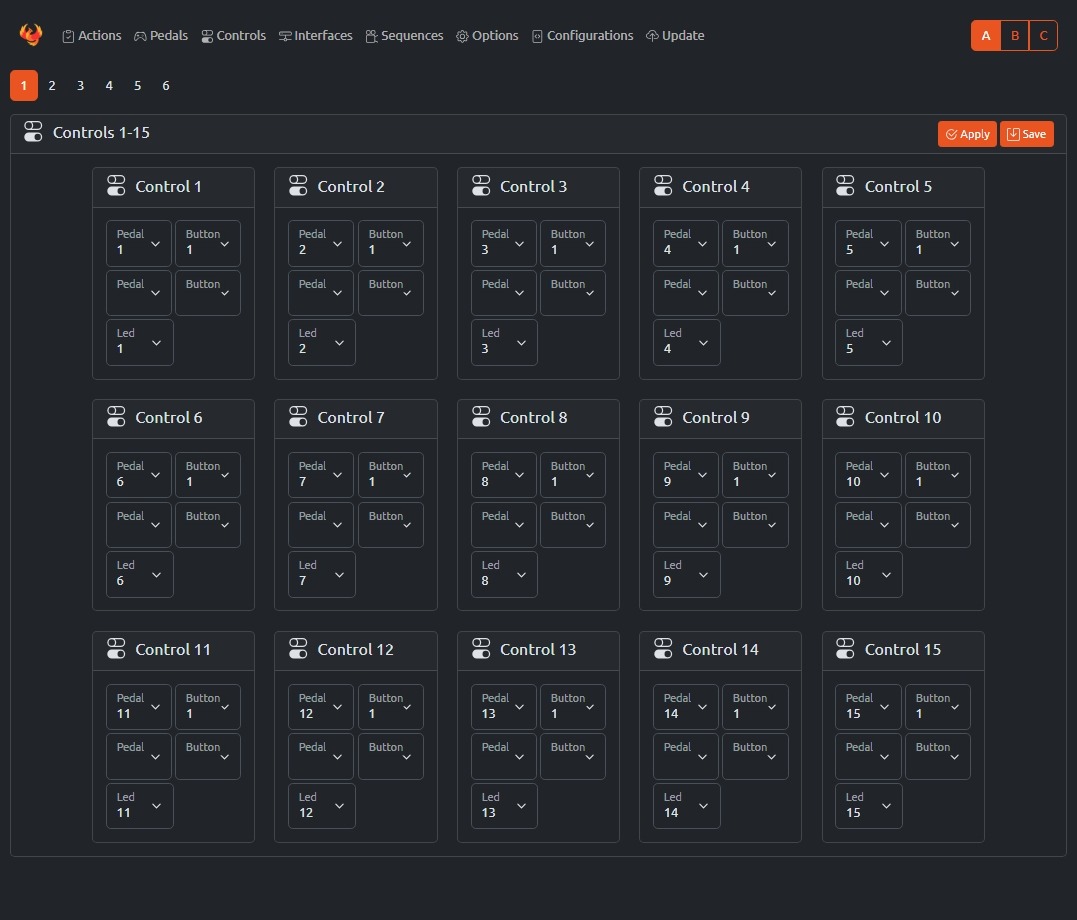Click the toggle icon in Control 5 header
The height and width of the screenshot is (920, 1077).
pos(845,186)
